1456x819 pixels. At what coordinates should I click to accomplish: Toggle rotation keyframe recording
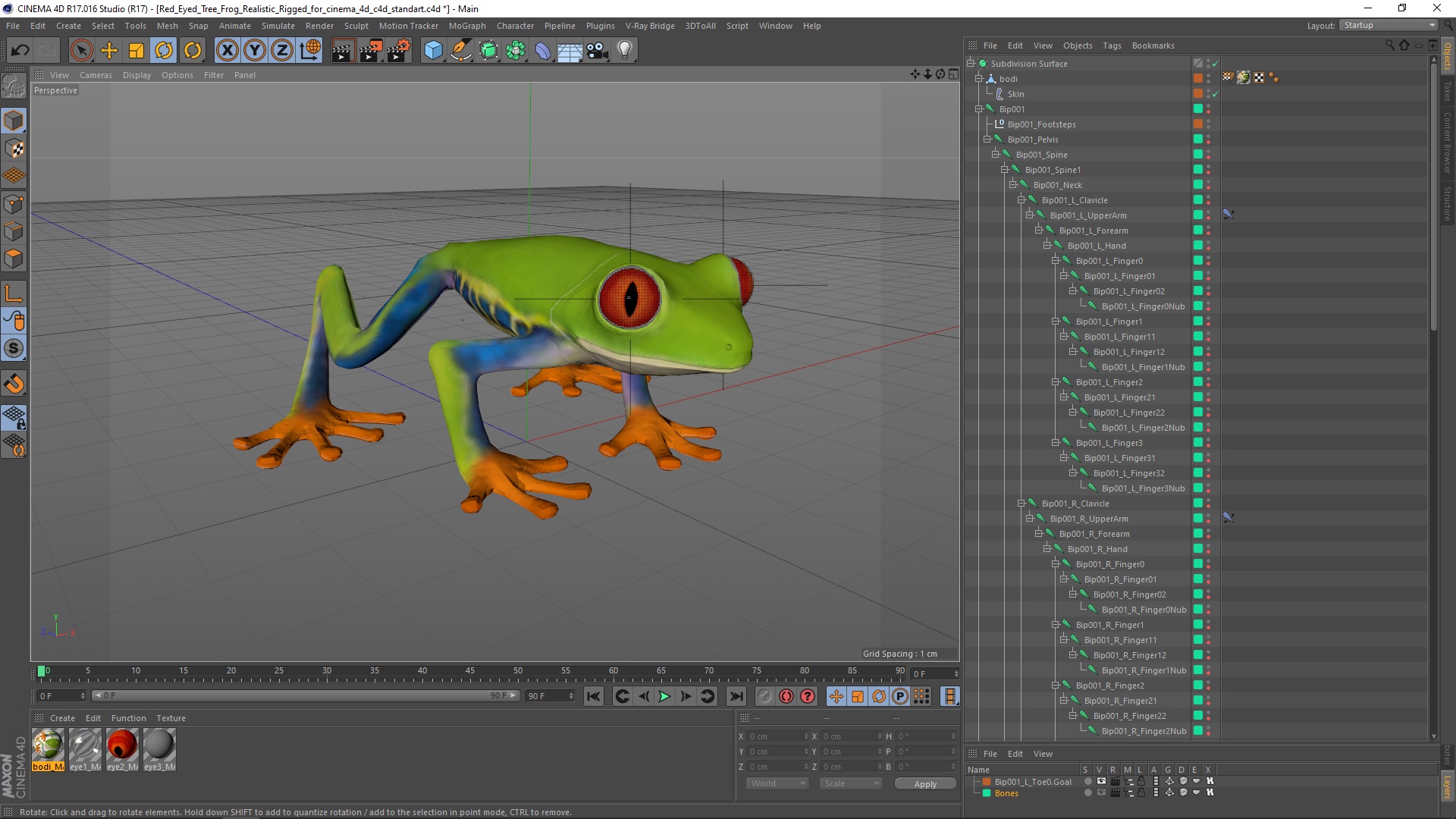pos(879,696)
